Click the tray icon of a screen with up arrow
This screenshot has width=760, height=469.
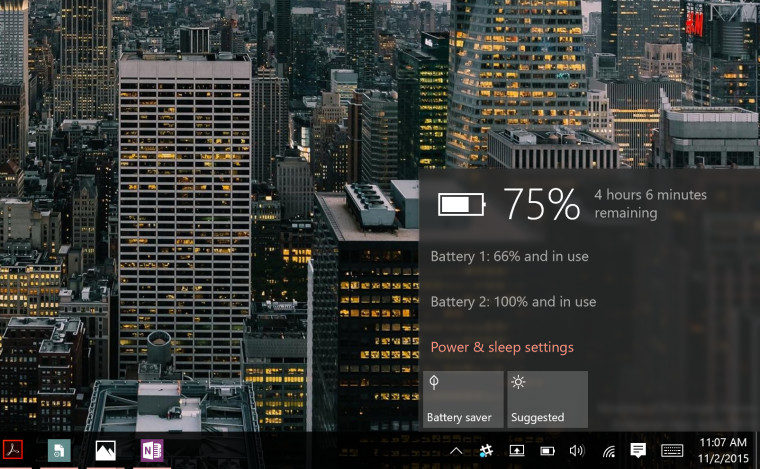[517, 451]
